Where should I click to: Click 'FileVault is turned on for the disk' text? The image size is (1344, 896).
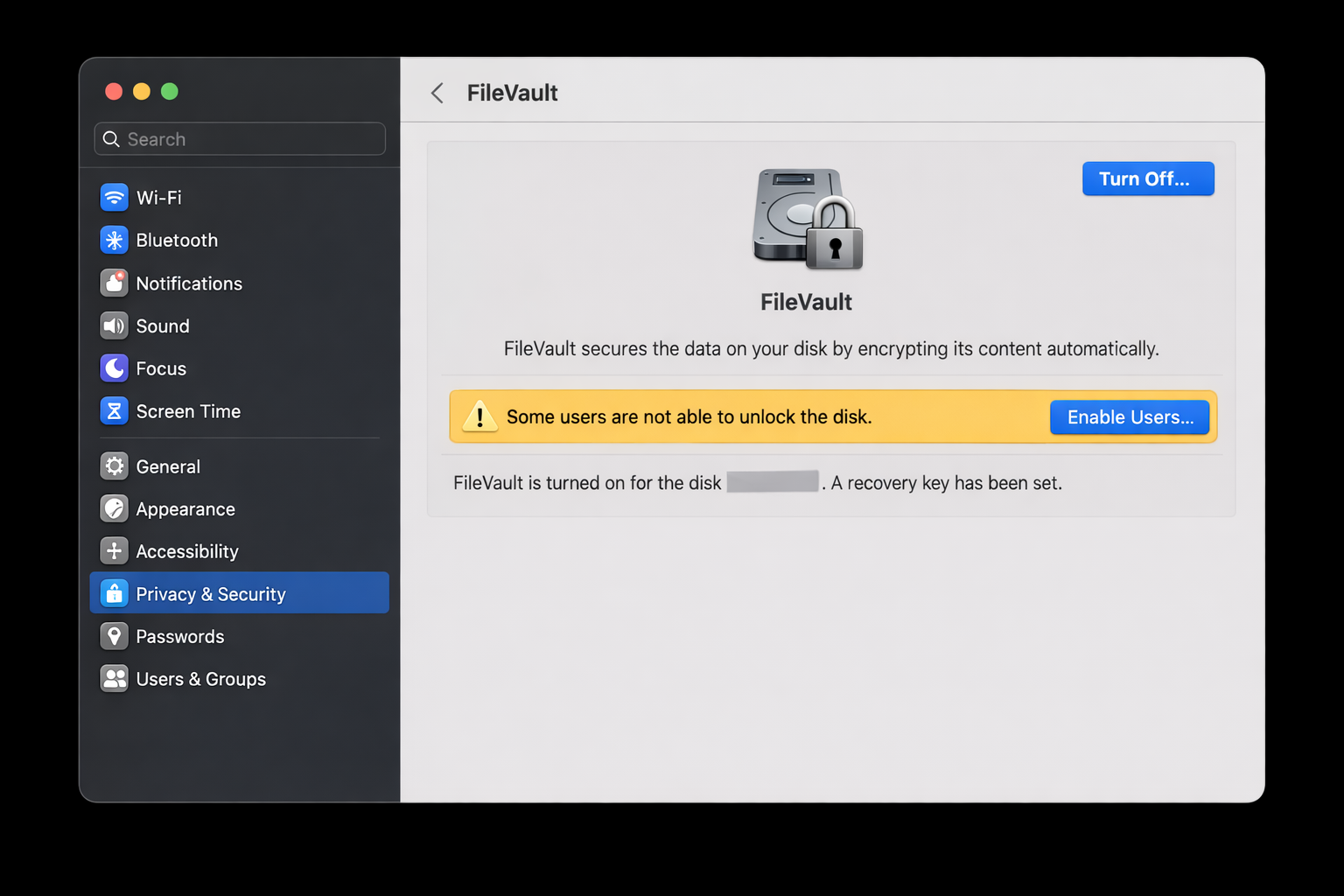(x=587, y=483)
